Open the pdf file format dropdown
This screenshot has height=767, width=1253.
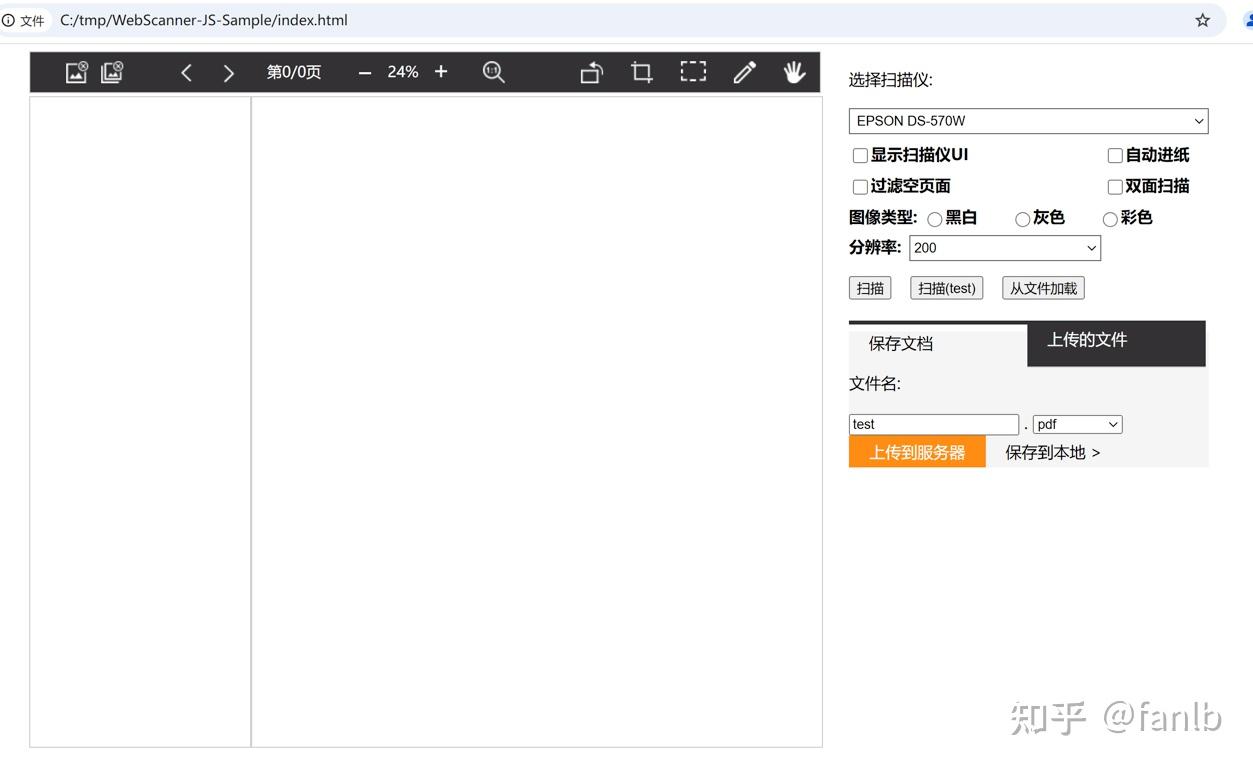[x=1077, y=424]
